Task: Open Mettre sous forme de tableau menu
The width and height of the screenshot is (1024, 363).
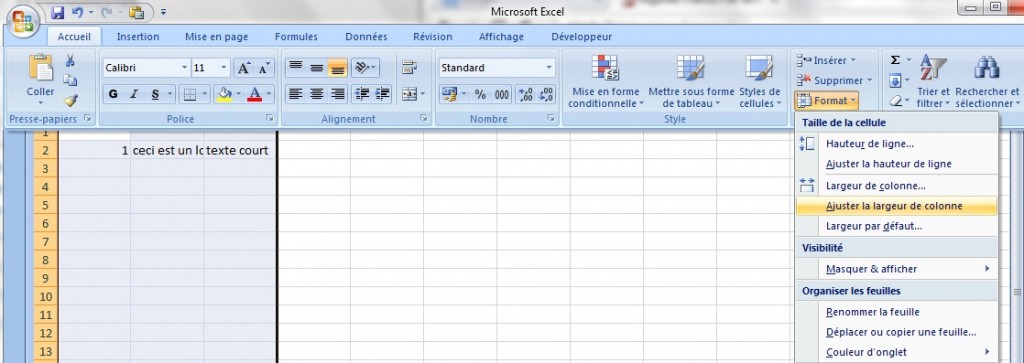Action: [691, 81]
